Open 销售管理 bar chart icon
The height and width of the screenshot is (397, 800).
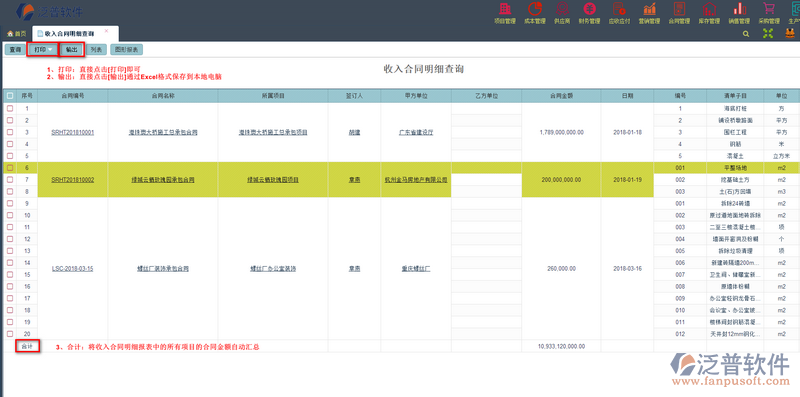pos(738,9)
